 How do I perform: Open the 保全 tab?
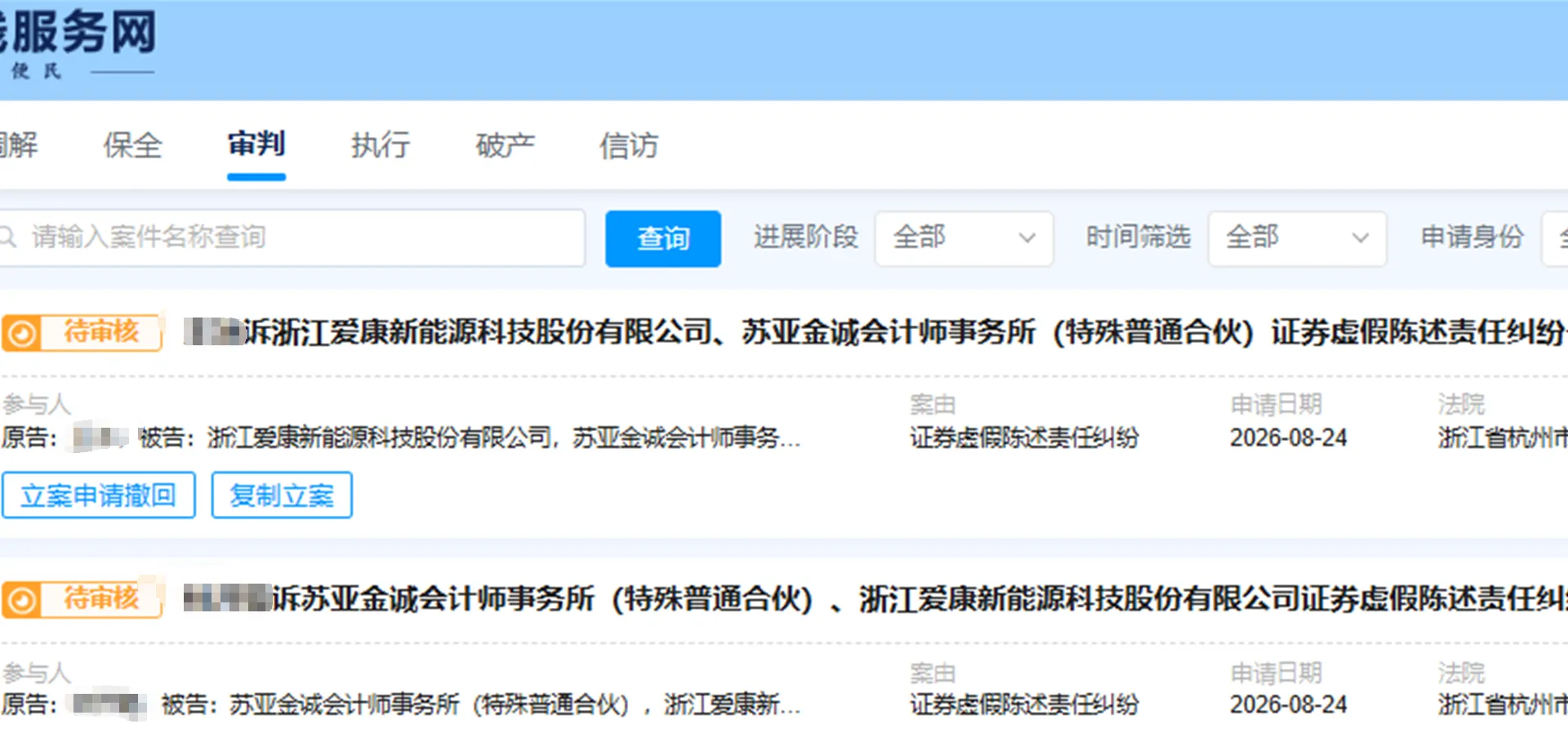click(x=132, y=146)
